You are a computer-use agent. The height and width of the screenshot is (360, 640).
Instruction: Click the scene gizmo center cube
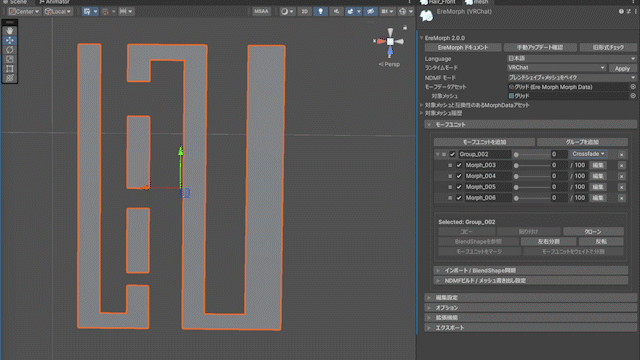coord(390,41)
